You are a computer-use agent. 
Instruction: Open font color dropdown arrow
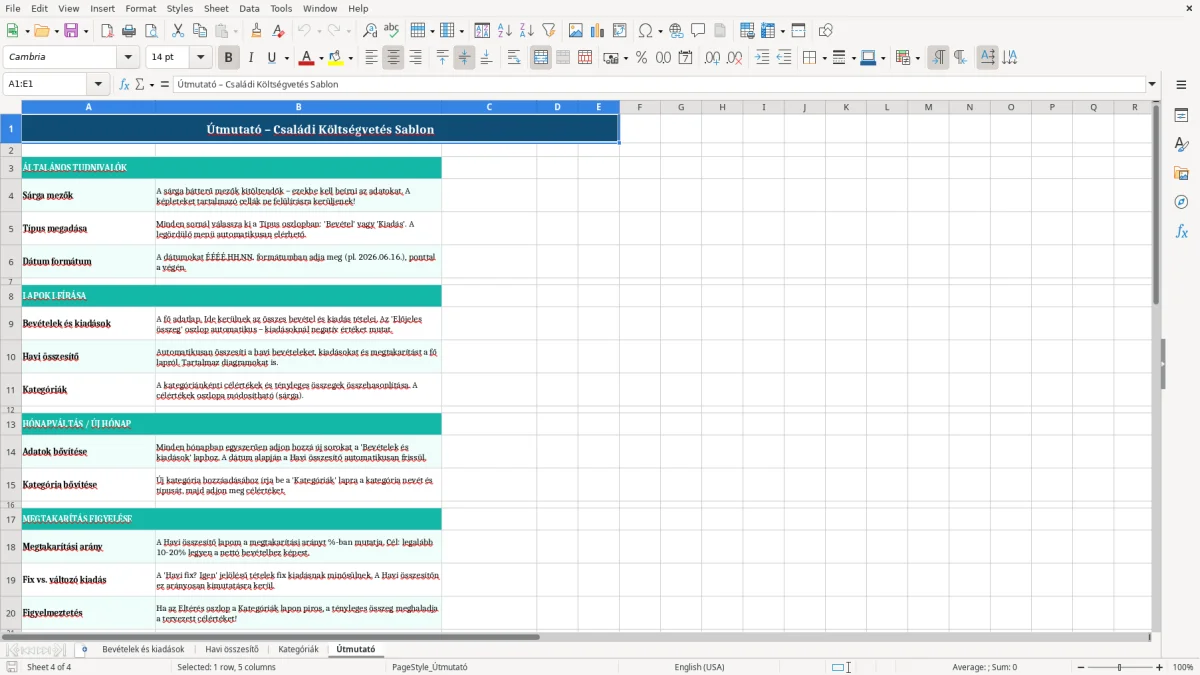tap(322, 58)
